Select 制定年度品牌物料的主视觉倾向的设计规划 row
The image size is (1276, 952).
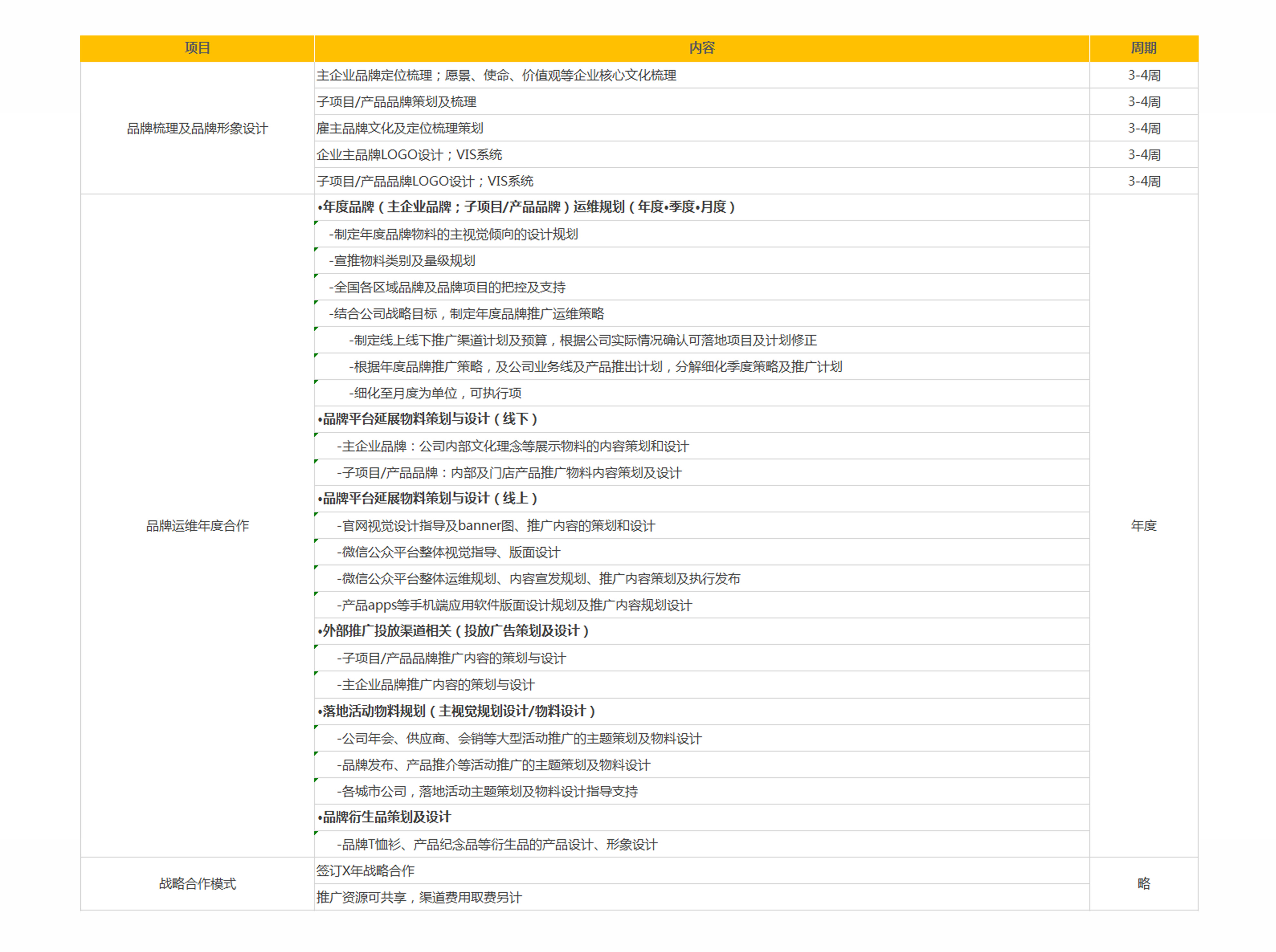point(702,234)
